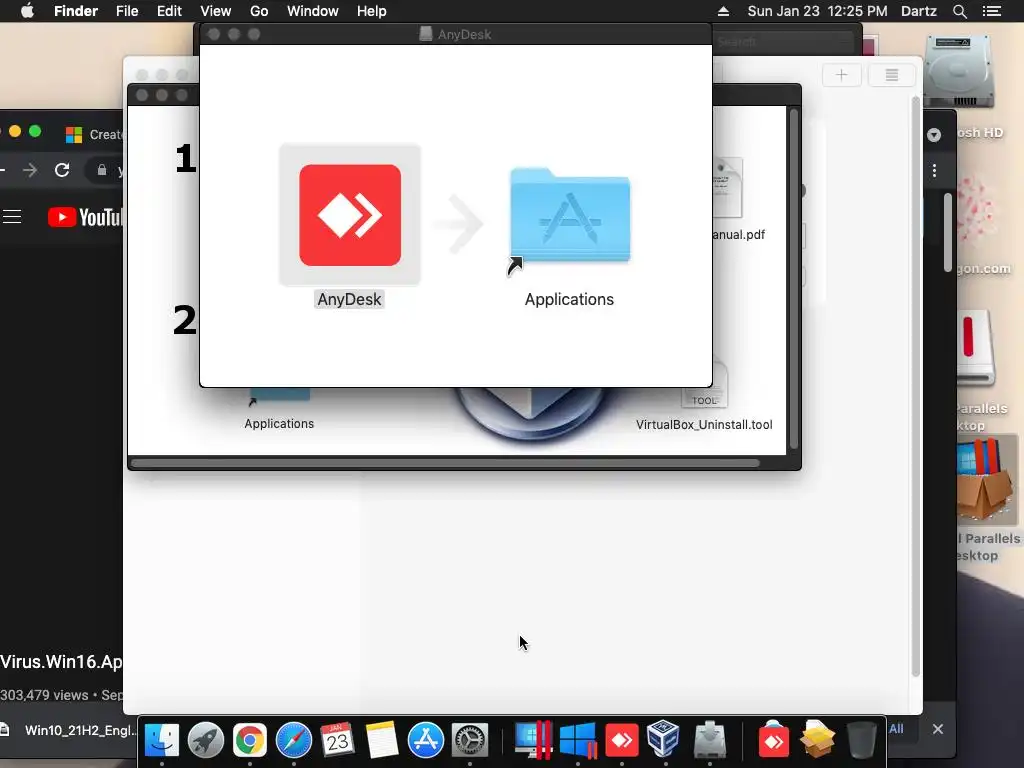
Task: Open Calendar from the Dock
Action: click(x=338, y=740)
